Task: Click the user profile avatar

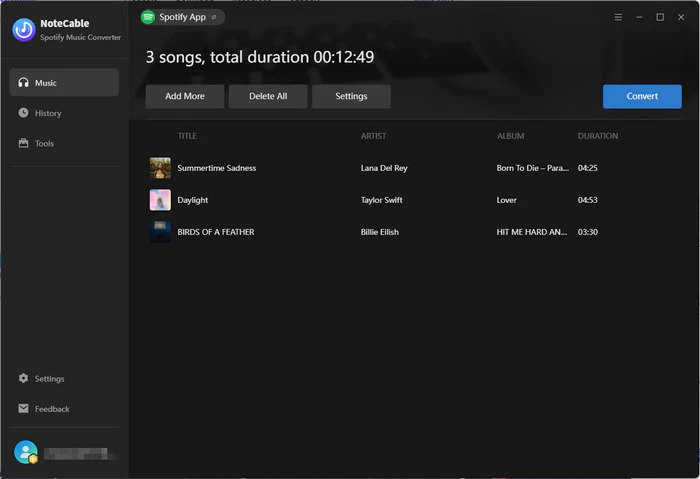Action: [x=25, y=452]
